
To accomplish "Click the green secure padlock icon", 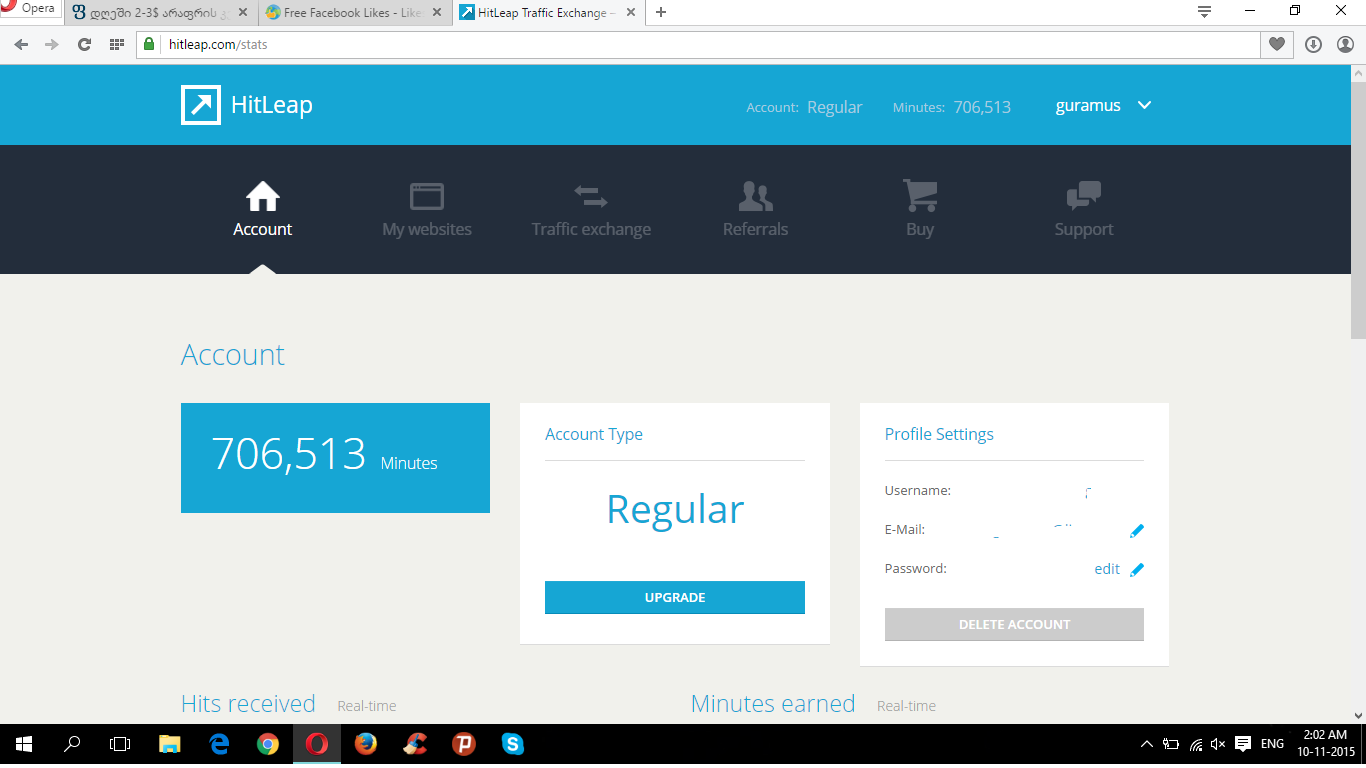I will (149, 45).
